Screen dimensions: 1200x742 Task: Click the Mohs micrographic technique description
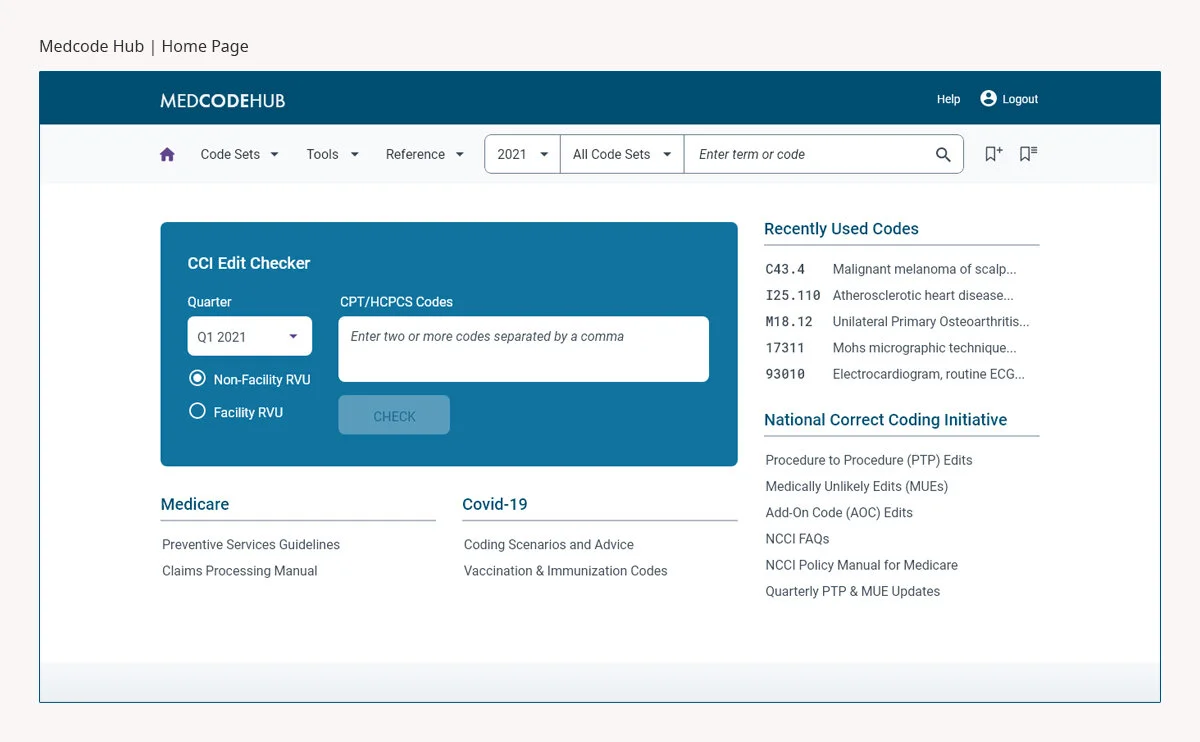coord(924,348)
